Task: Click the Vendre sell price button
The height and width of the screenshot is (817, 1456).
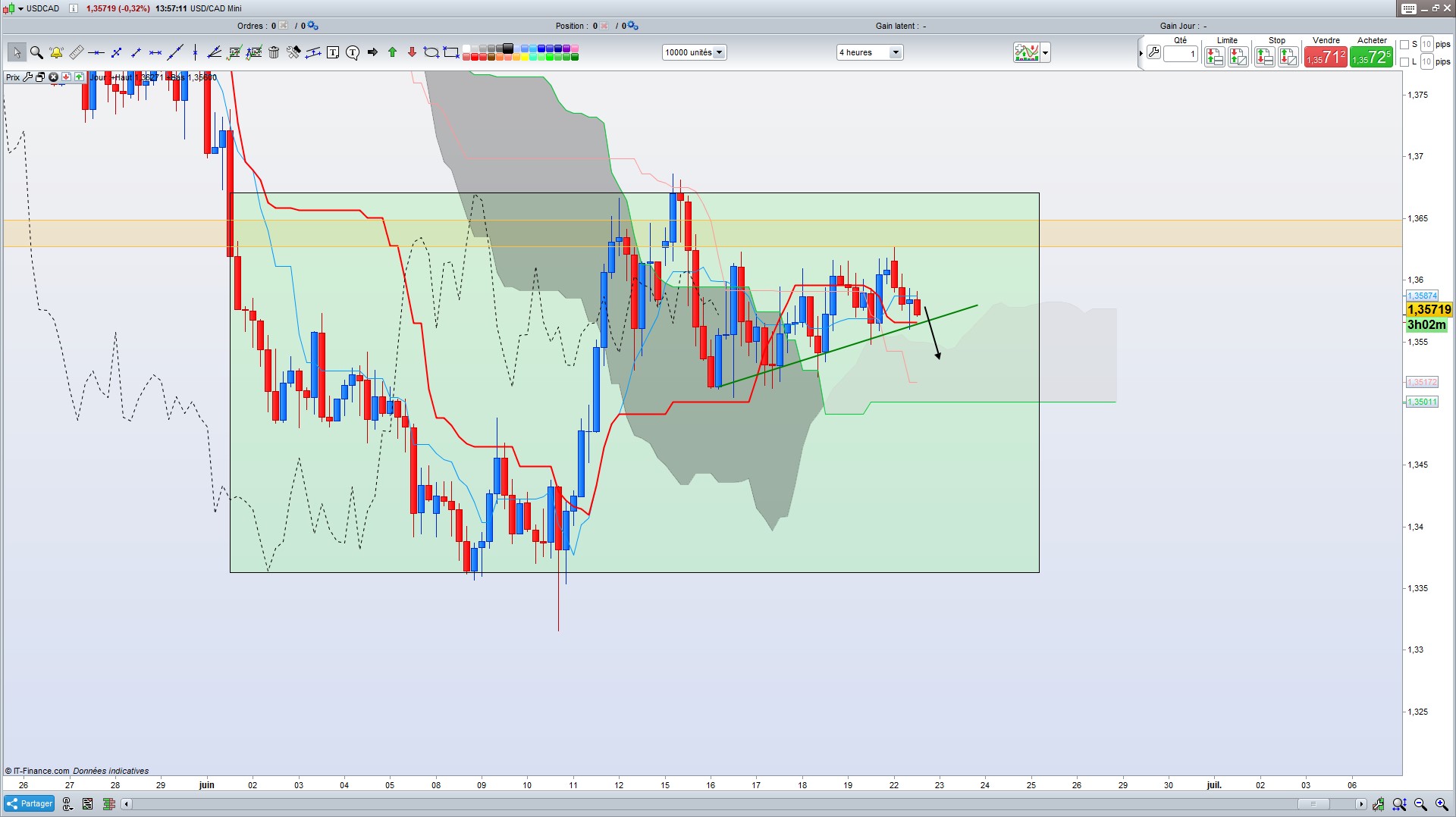Action: pos(1325,57)
